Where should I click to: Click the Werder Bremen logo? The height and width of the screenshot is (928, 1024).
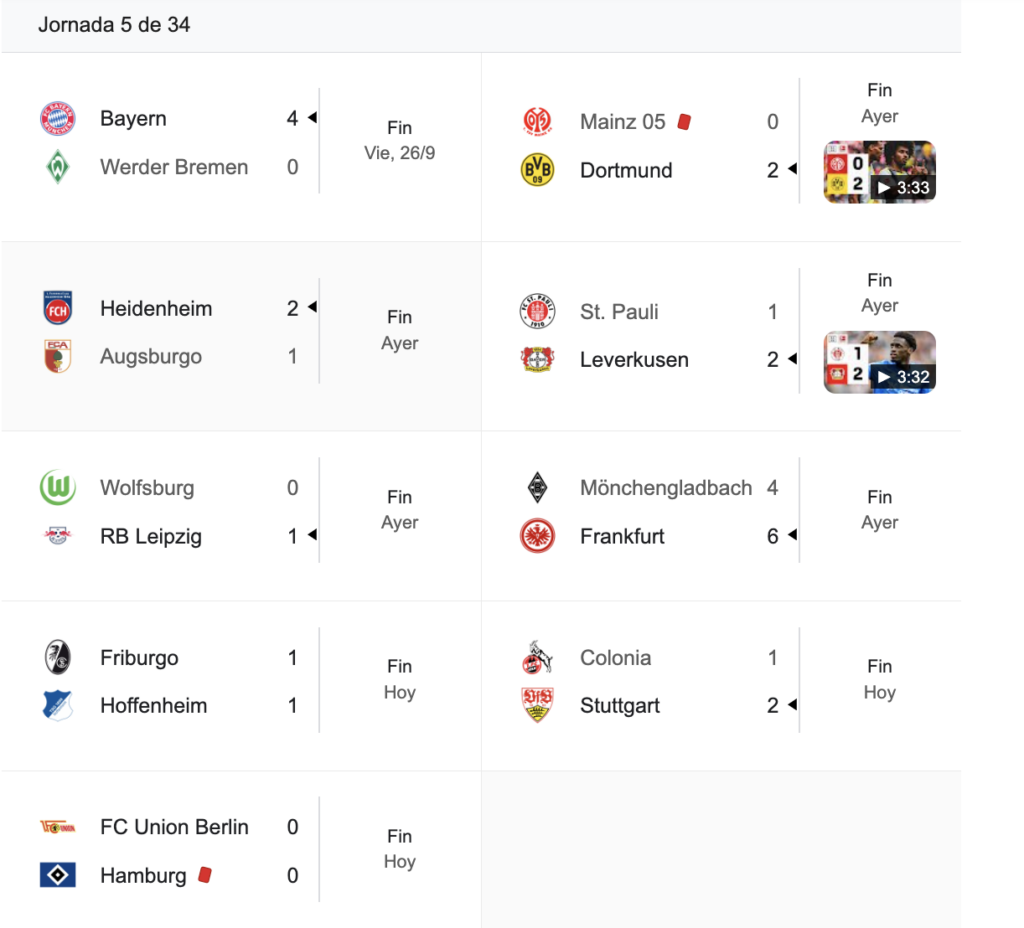pos(57,167)
